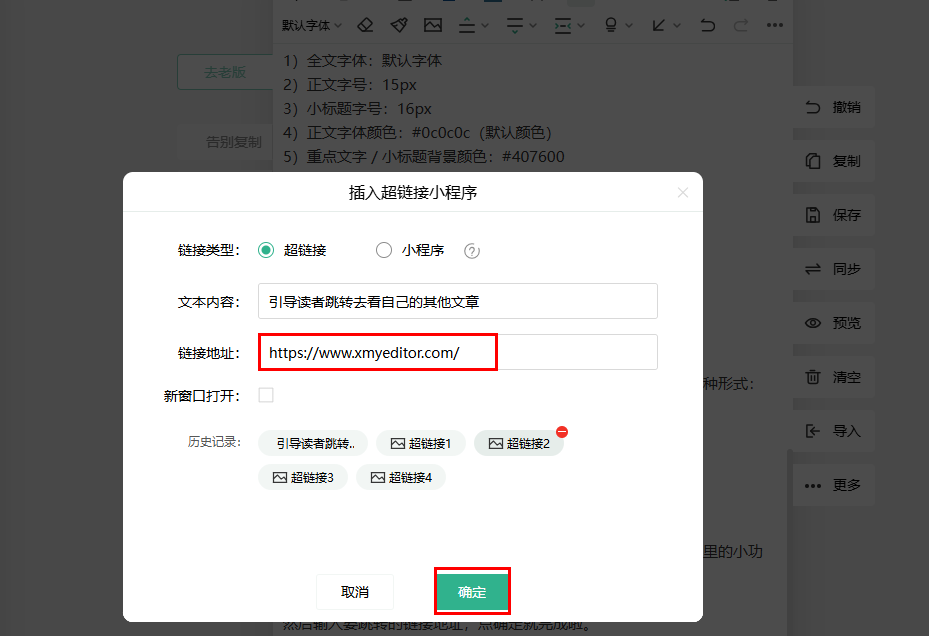Screen dimensions: 929x636
Task: Open the 默认字体 font dropdown
Action: click(312, 25)
